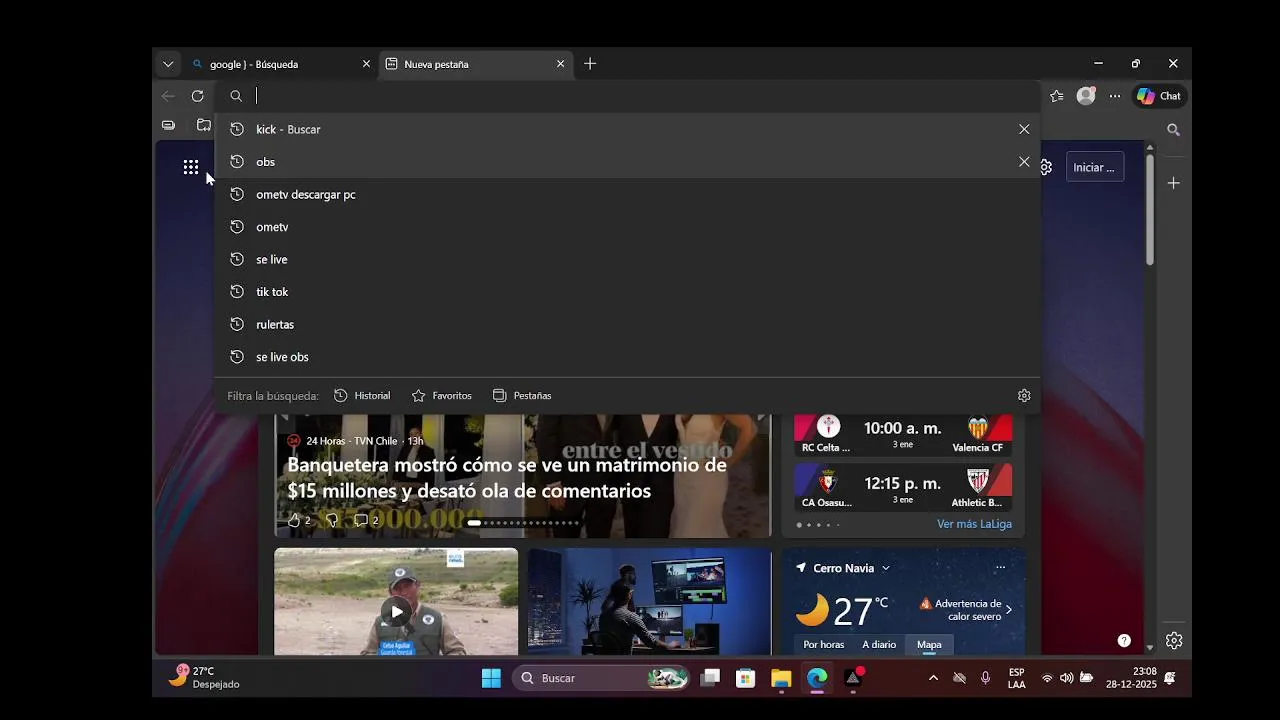Click the help question mark icon
This screenshot has width=1280, height=720.
(x=1124, y=641)
